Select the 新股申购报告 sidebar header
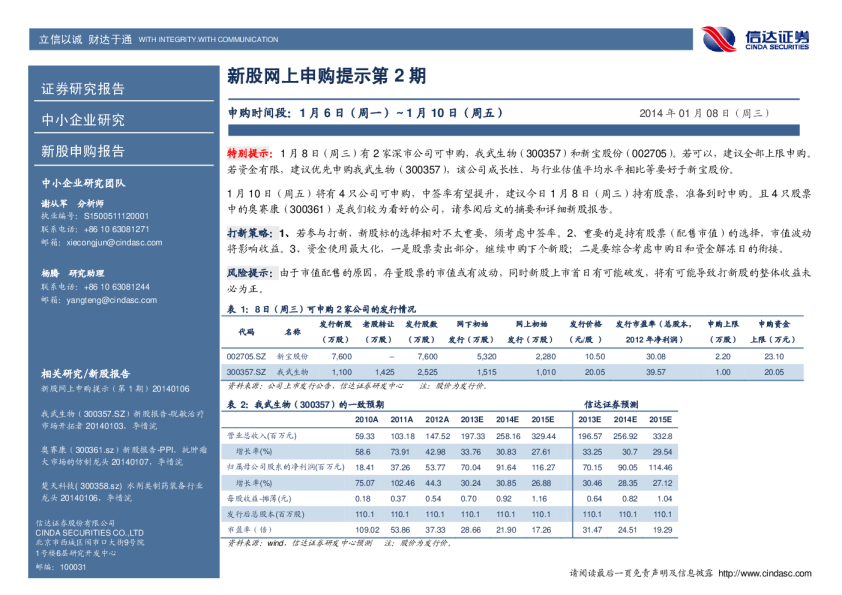 [84, 151]
